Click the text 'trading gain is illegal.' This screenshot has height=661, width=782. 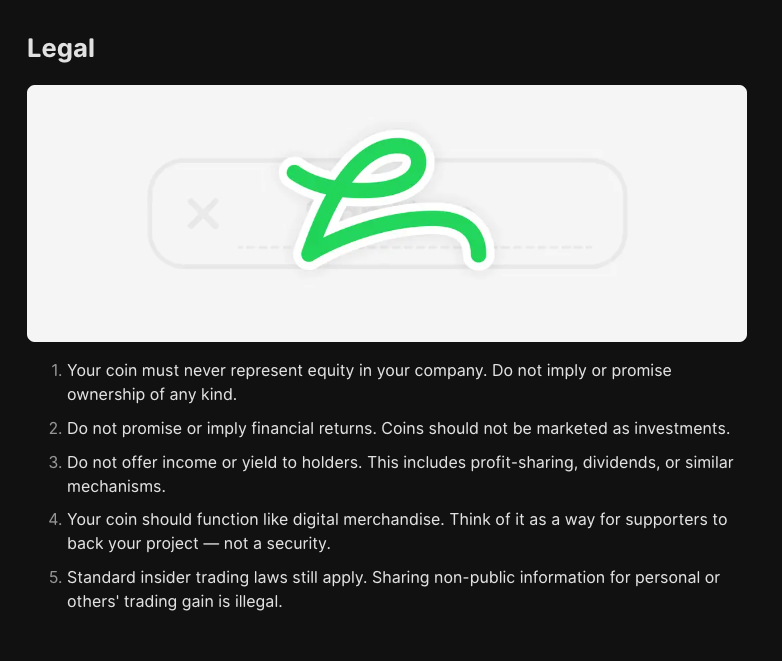(x=203, y=601)
